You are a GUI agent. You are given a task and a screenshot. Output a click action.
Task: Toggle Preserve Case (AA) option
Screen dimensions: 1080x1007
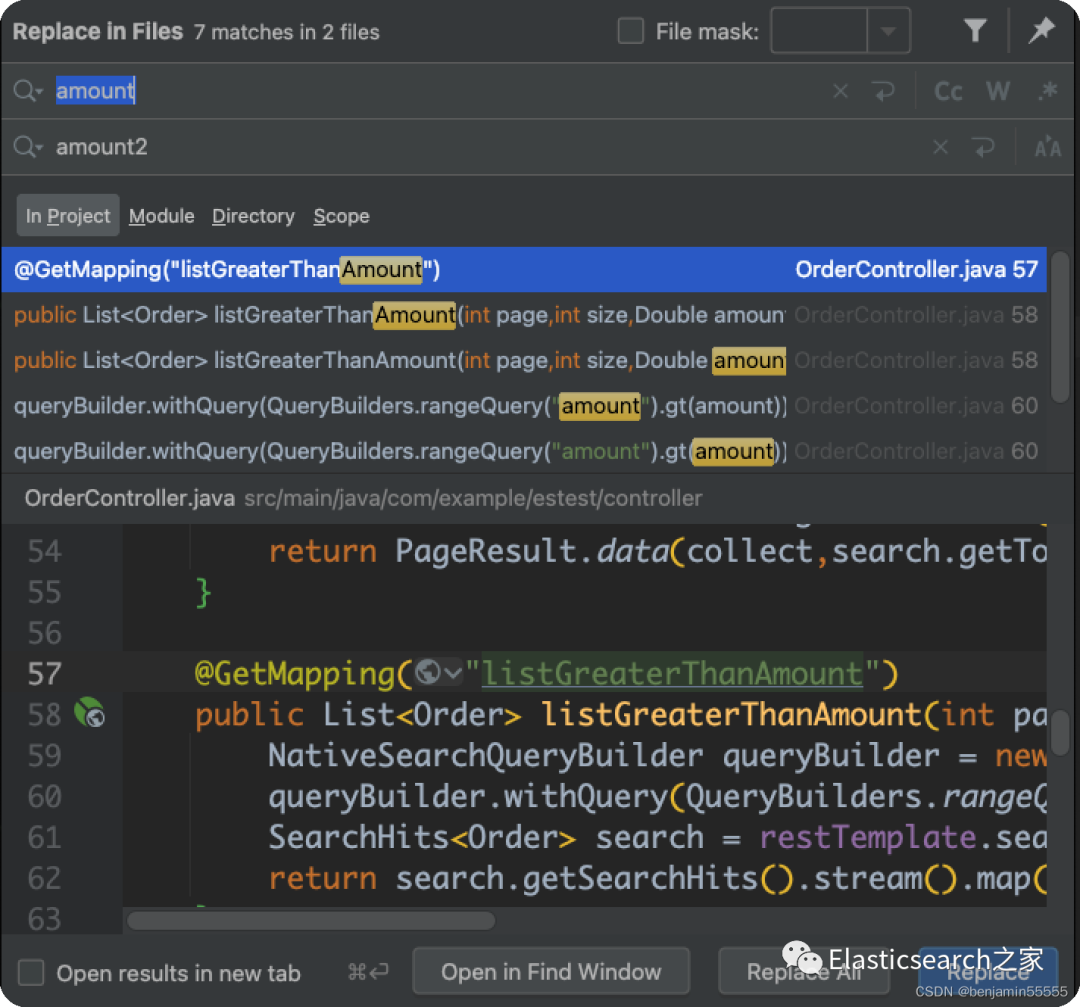pos(1047,147)
